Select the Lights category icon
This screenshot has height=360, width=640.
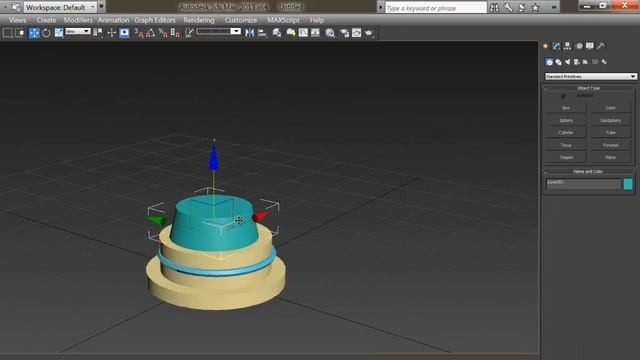pos(567,62)
